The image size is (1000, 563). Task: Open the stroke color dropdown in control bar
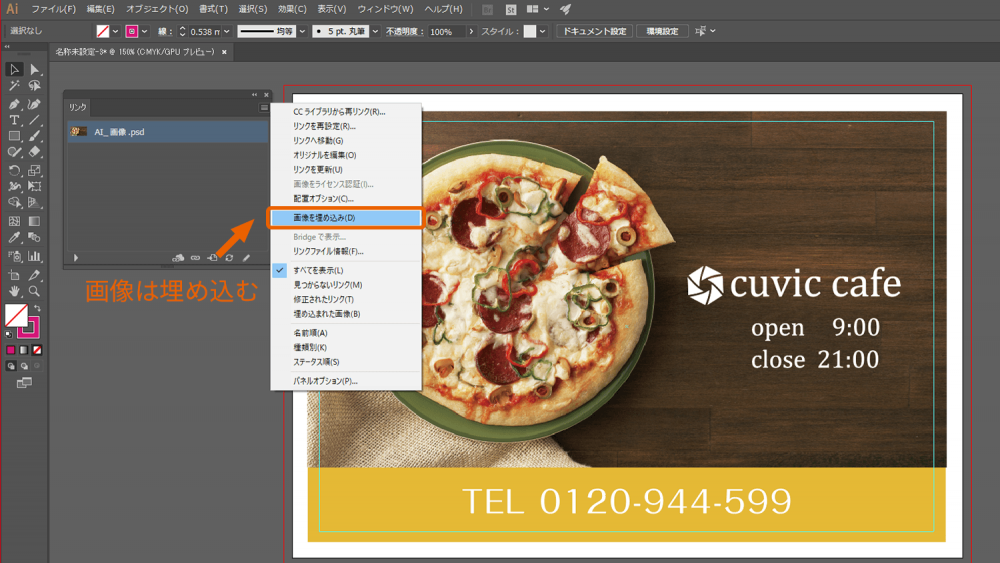tap(145, 31)
